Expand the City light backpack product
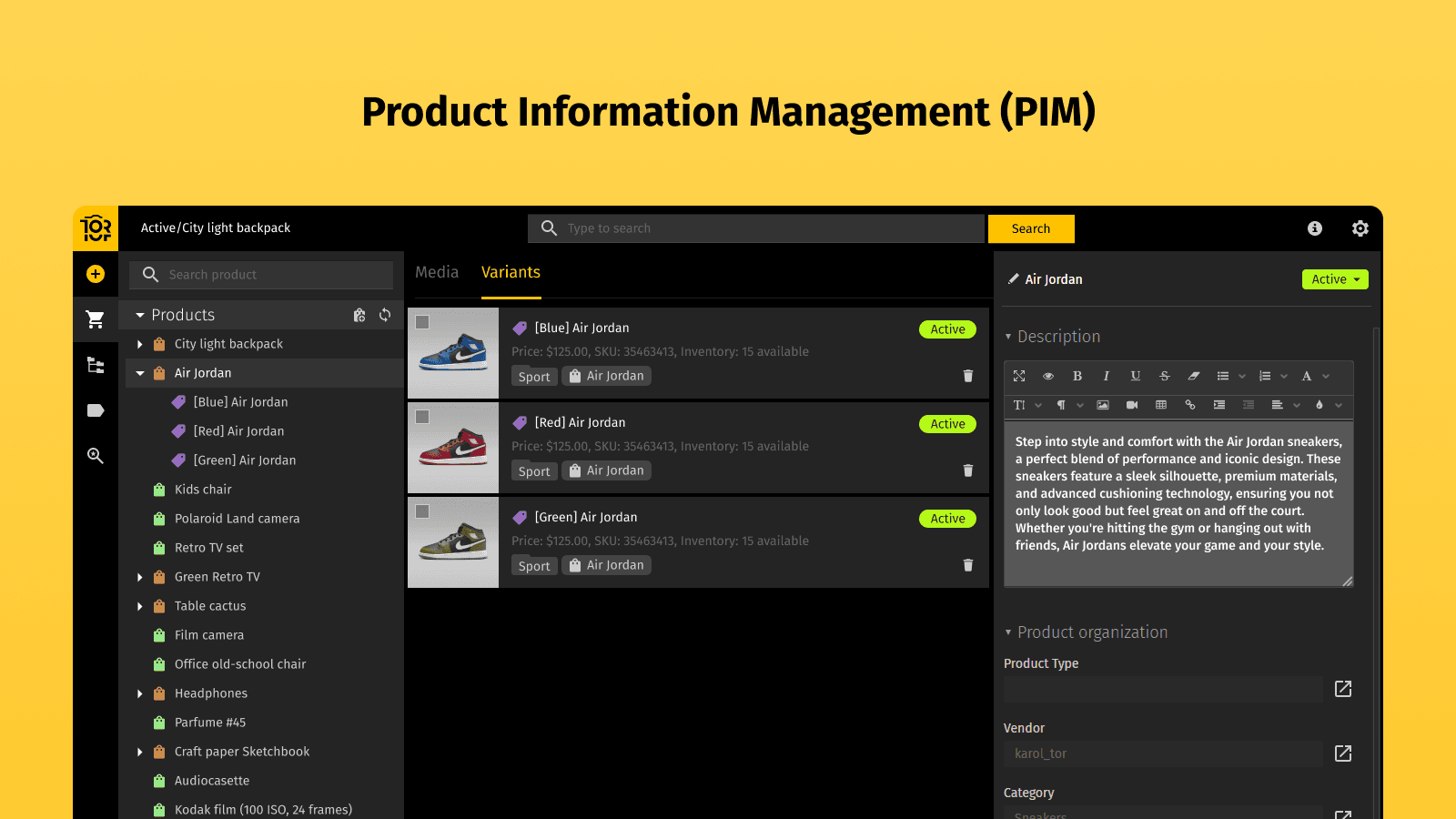1456x819 pixels. click(x=140, y=344)
